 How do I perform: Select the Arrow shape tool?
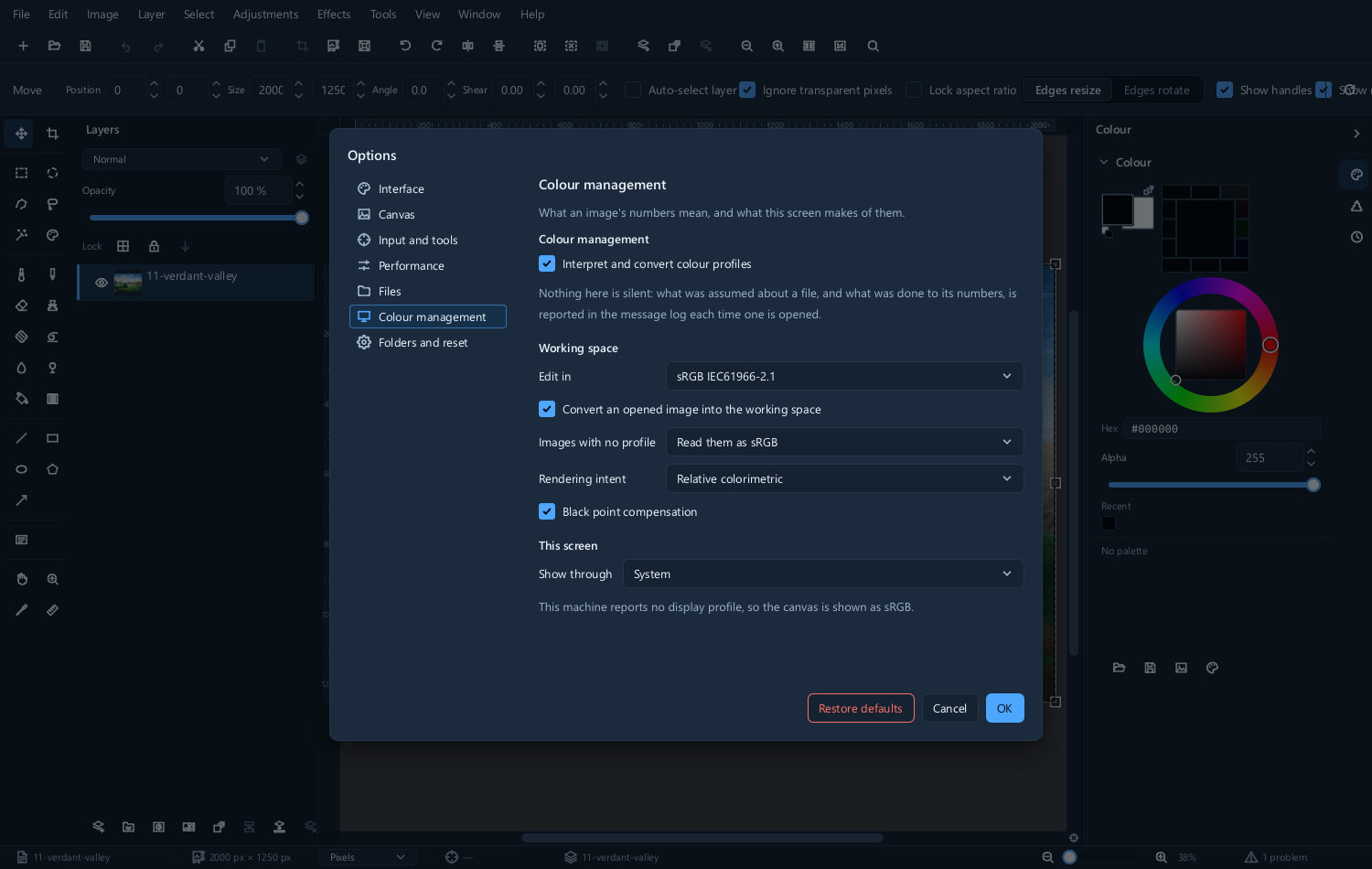(x=21, y=500)
